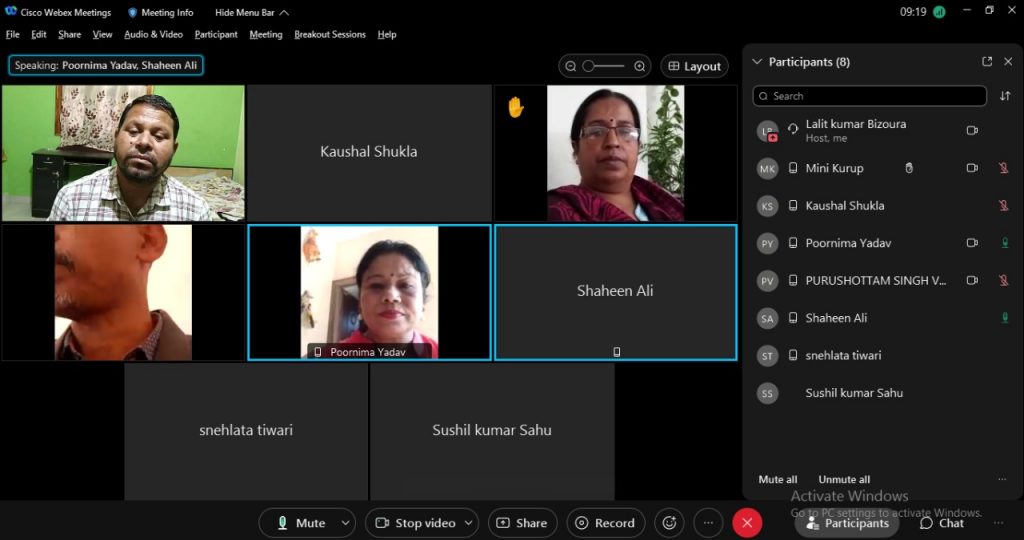Expand the Mute audio options arrow
Screen dimensions: 1024x540
346,522
